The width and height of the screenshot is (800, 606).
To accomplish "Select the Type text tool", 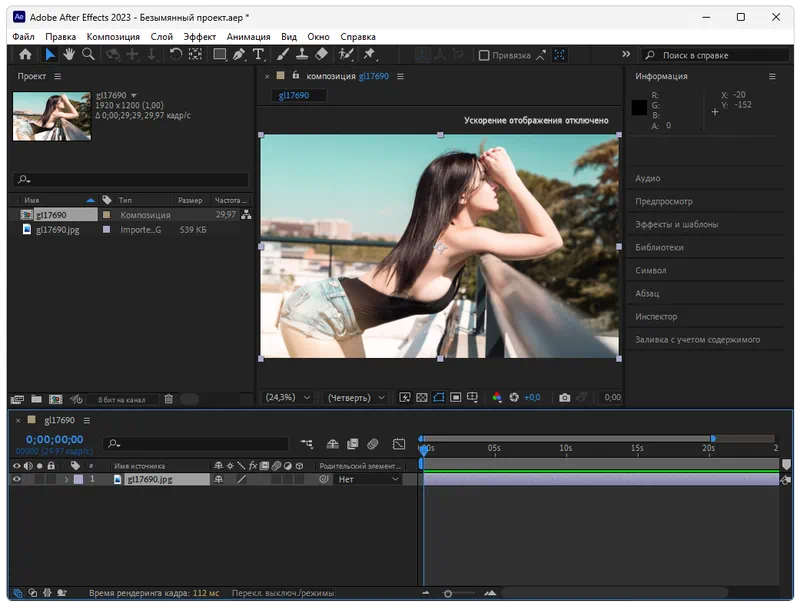I will 258,55.
